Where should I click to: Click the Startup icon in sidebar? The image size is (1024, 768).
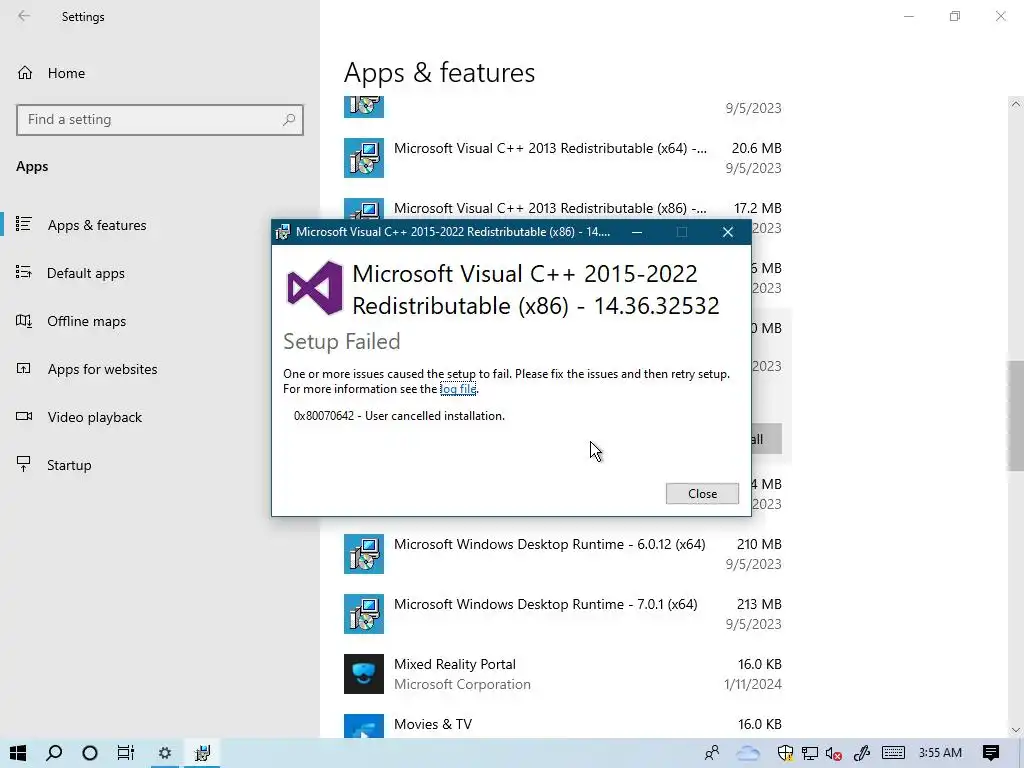(x=24, y=464)
